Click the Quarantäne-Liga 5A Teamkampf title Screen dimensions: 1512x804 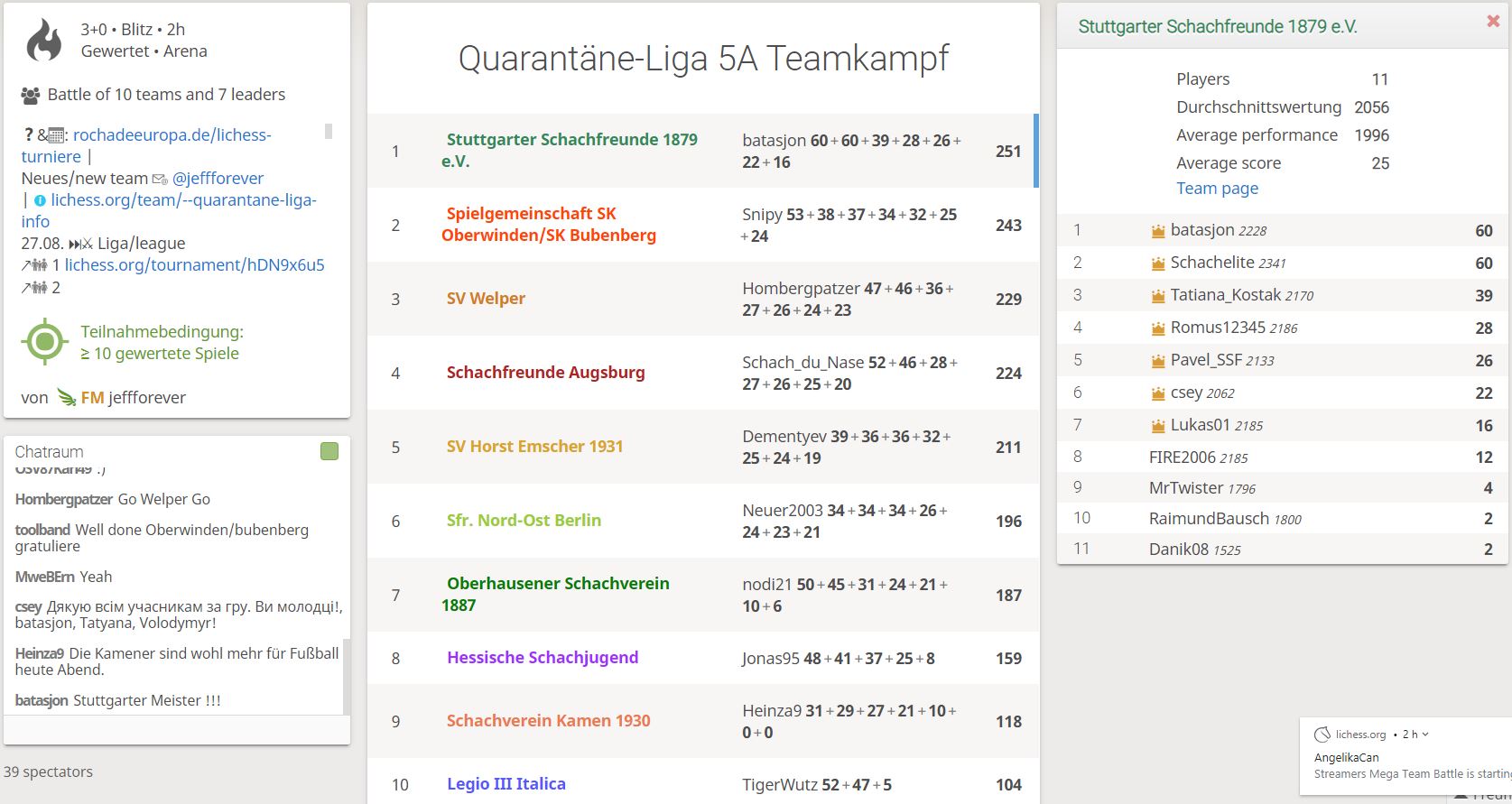click(703, 59)
